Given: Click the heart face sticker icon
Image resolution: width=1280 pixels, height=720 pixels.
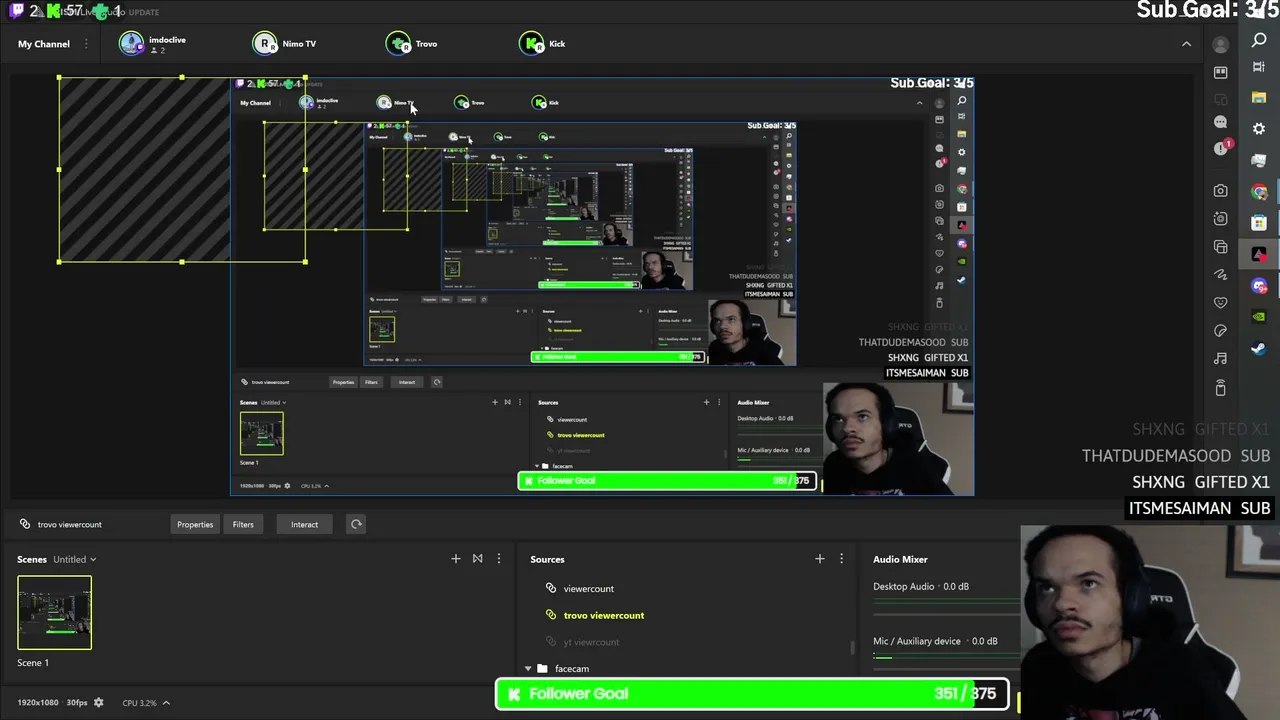Looking at the screenshot, I should [1220, 303].
